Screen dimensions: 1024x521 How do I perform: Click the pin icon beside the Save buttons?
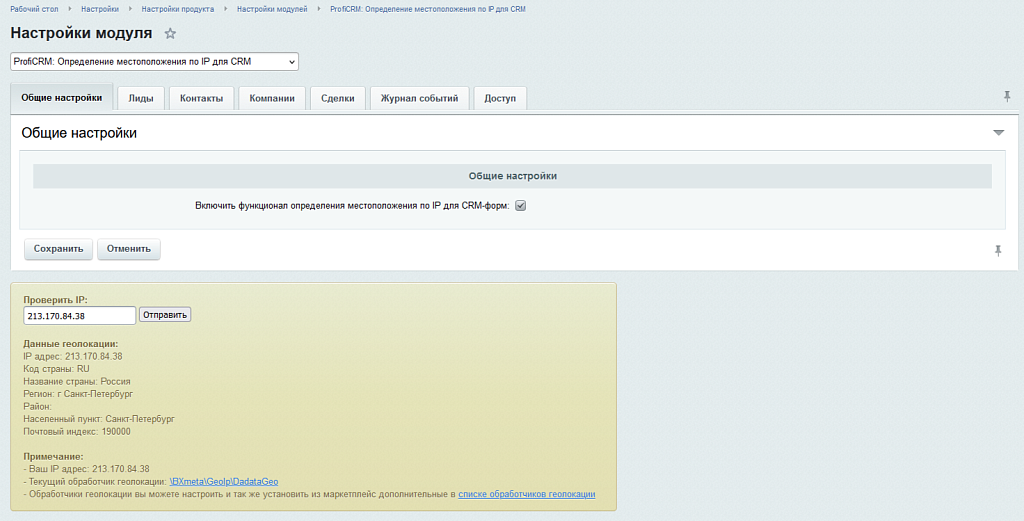point(997,251)
